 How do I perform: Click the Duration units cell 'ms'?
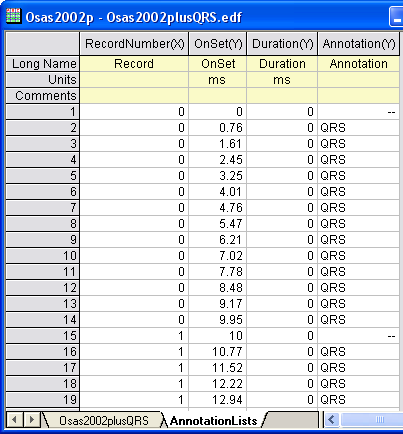pyautogui.click(x=282, y=80)
